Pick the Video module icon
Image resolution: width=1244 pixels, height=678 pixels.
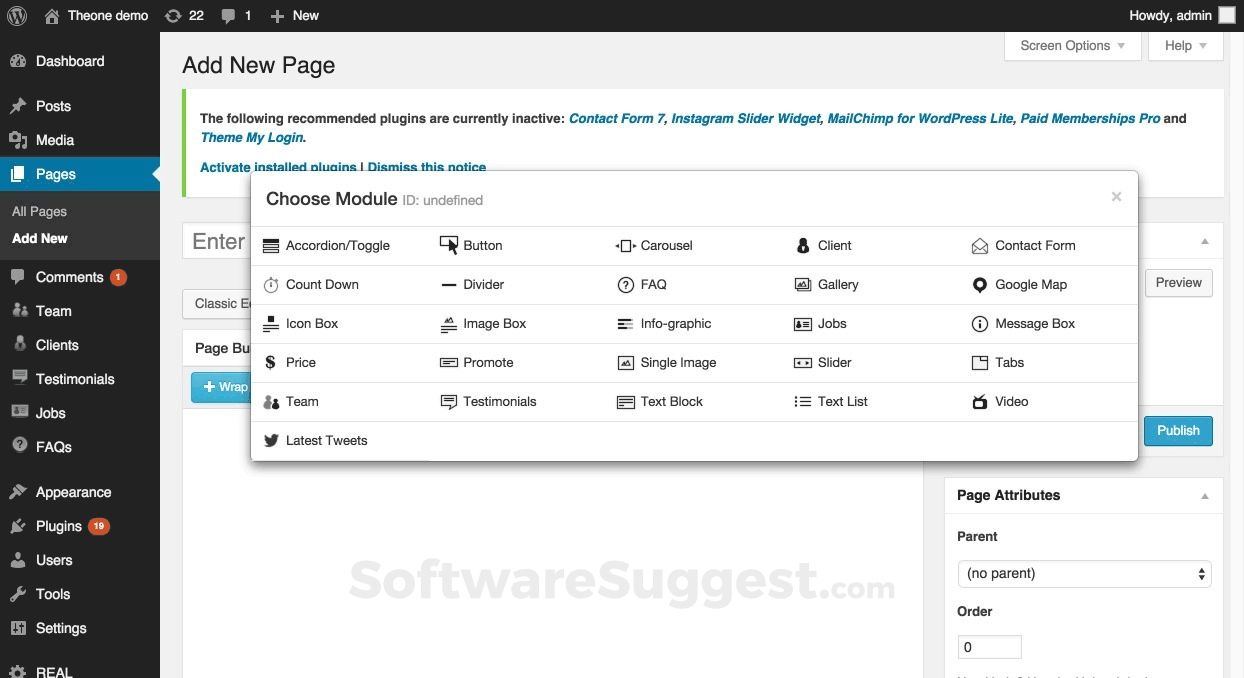click(980, 402)
